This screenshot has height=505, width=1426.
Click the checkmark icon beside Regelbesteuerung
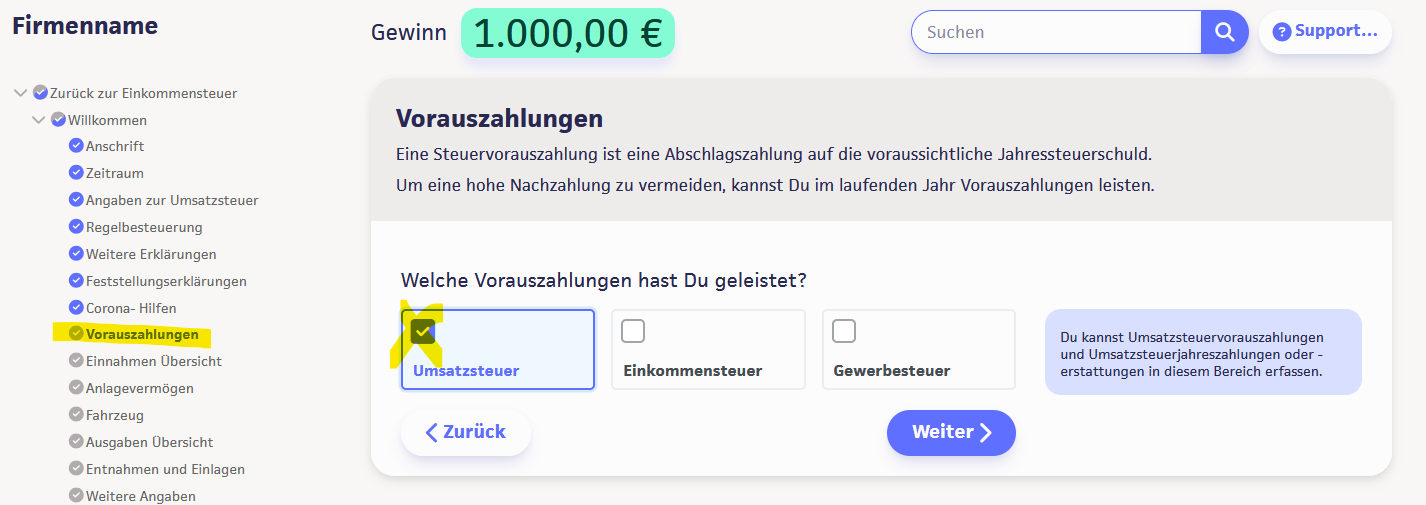point(76,227)
